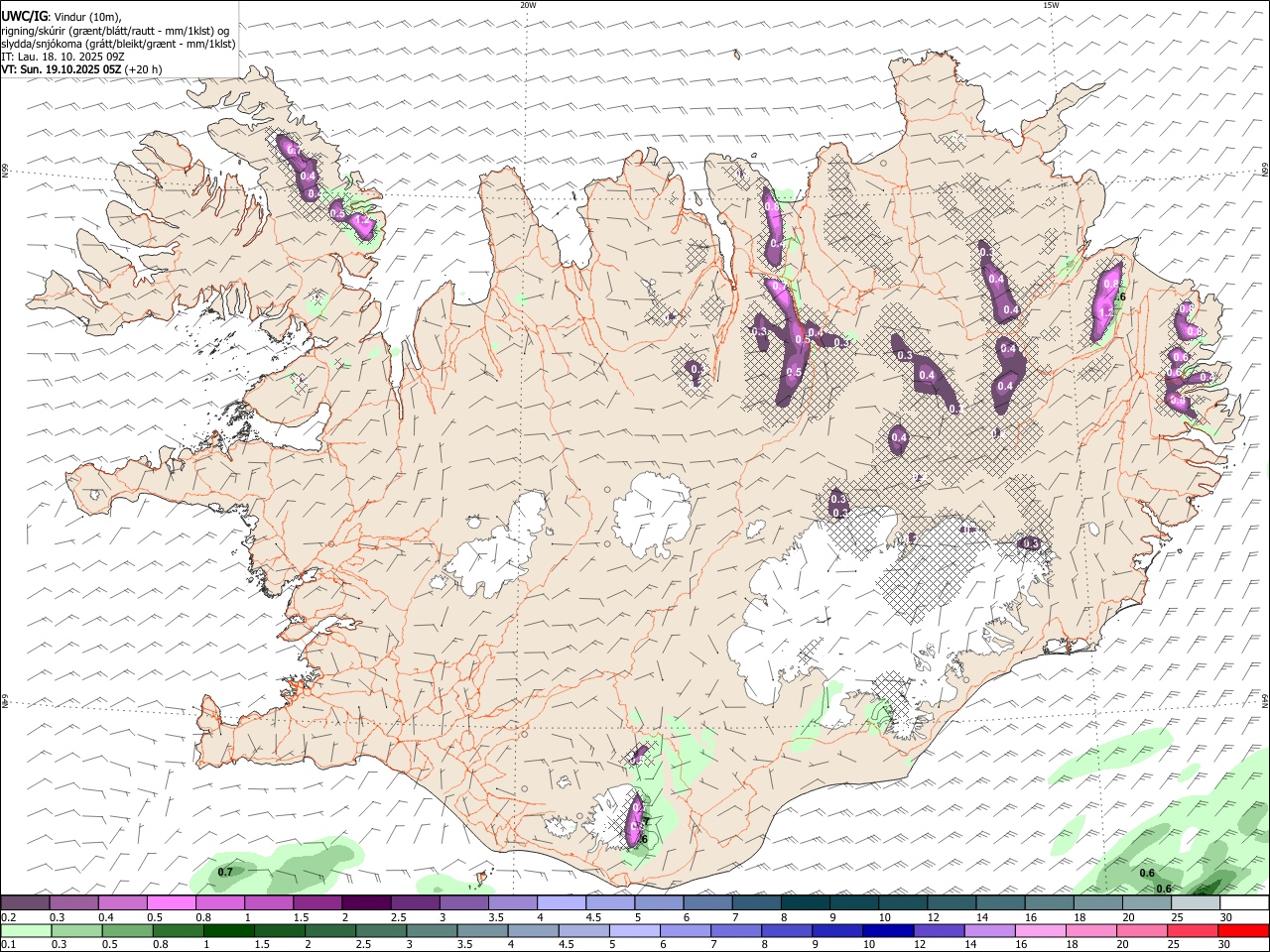Click the 20W longitude label
Image resolution: width=1270 pixels, height=952 pixels.
(x=528, y=5)
